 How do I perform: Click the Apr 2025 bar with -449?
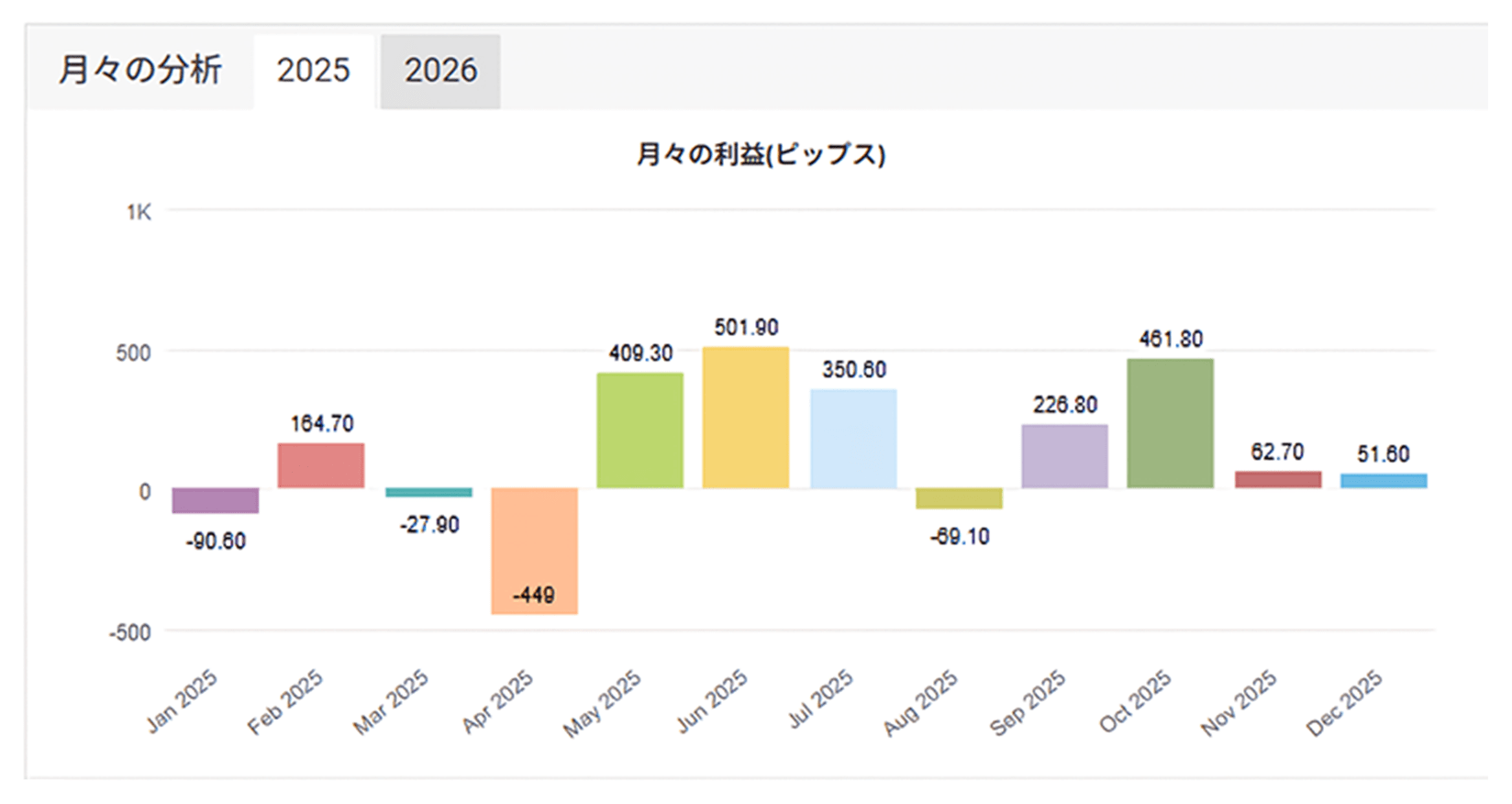pyautogui.click(x=533, y=551)
